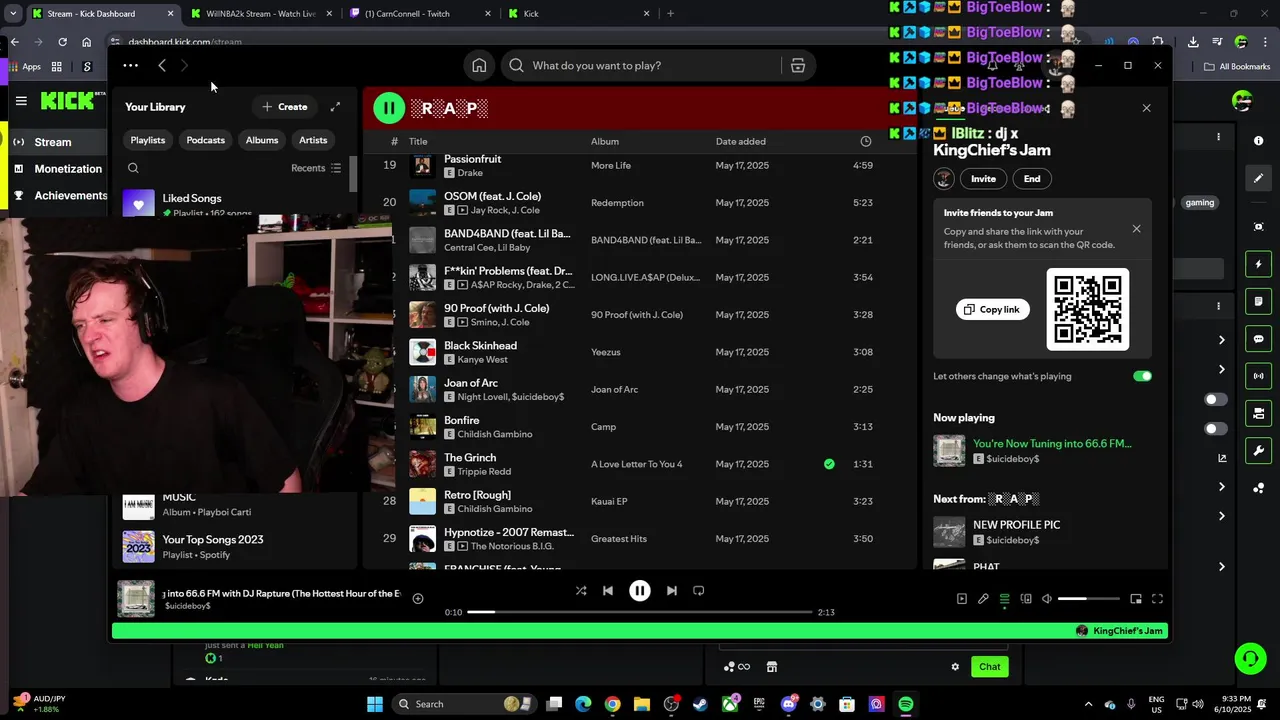Open the Spotify three-dot menu
This screenshot has width=1280, height=720.
coord(130,65)
